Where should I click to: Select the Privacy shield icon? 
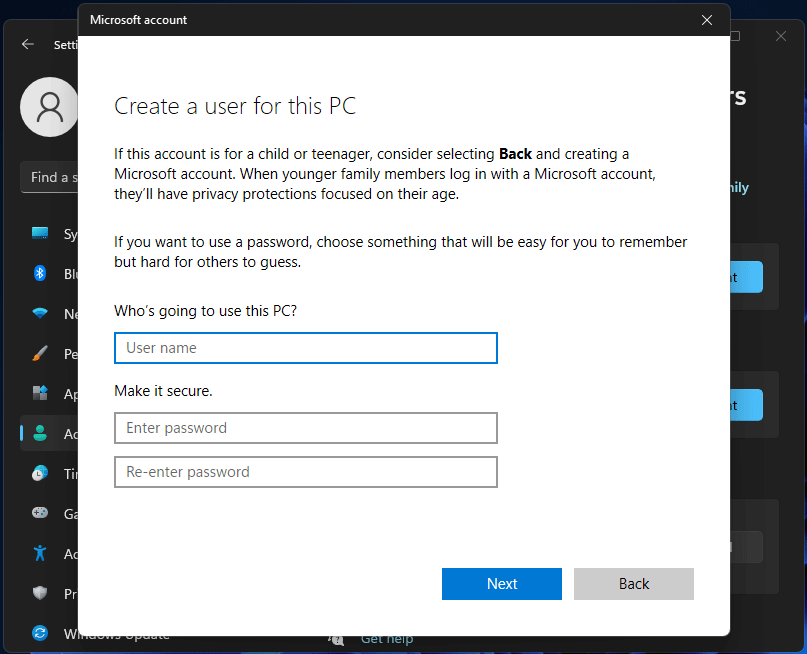[x=40, y=593]
